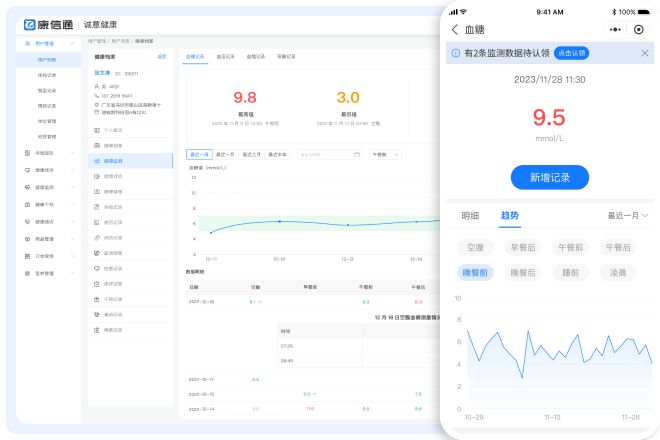660x440 pixels.
Task: Click the red 10.6 value in 2023-12-16 row
Action: click(x=418, y=302)
